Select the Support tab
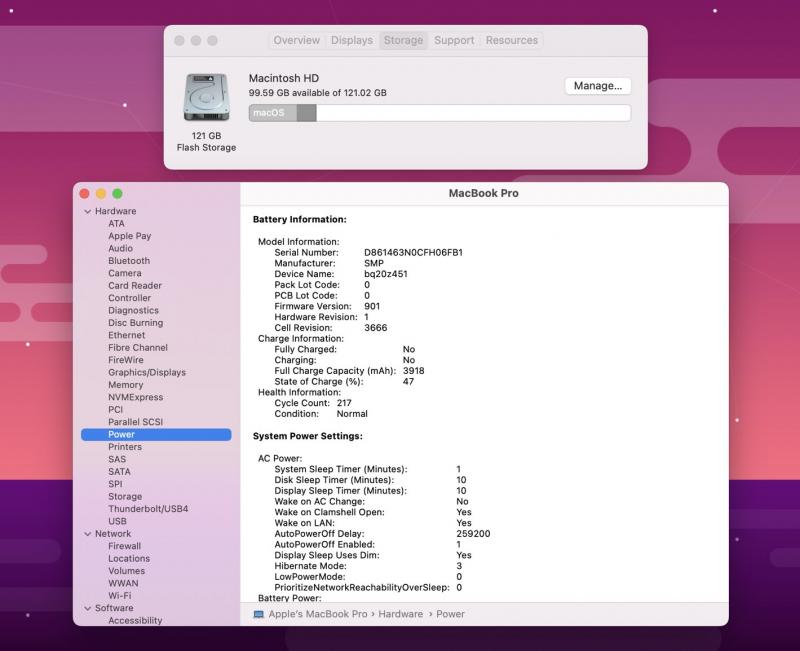The height and width of the screenshot is (651, 800). pyautogui.click(x=454, y=41)
